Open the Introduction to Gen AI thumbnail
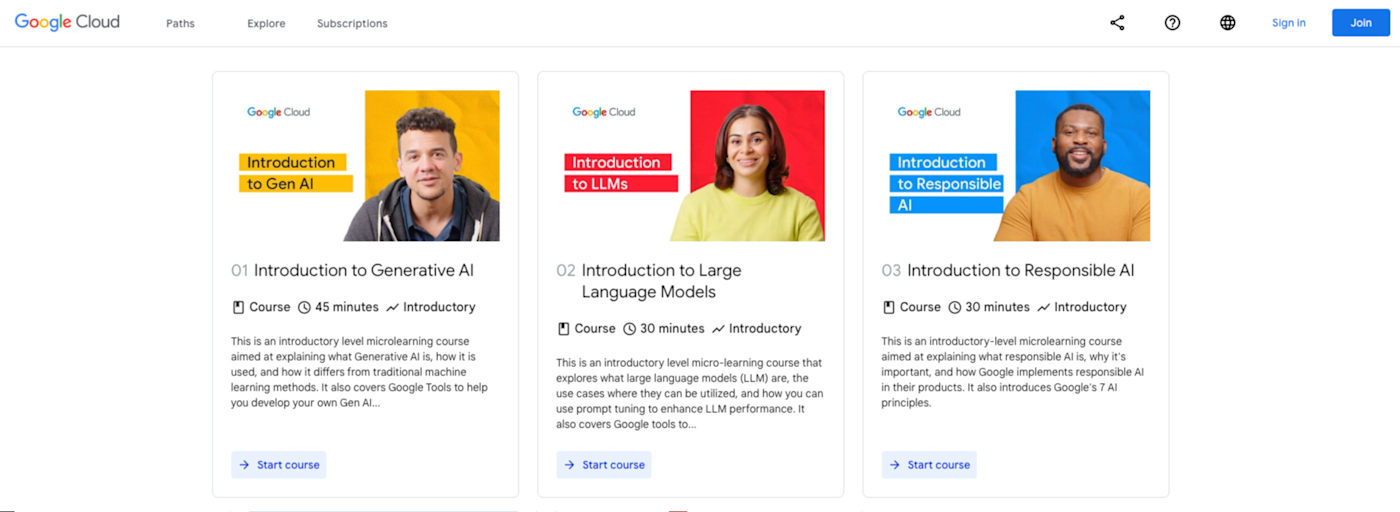 [x=365, y=166]
